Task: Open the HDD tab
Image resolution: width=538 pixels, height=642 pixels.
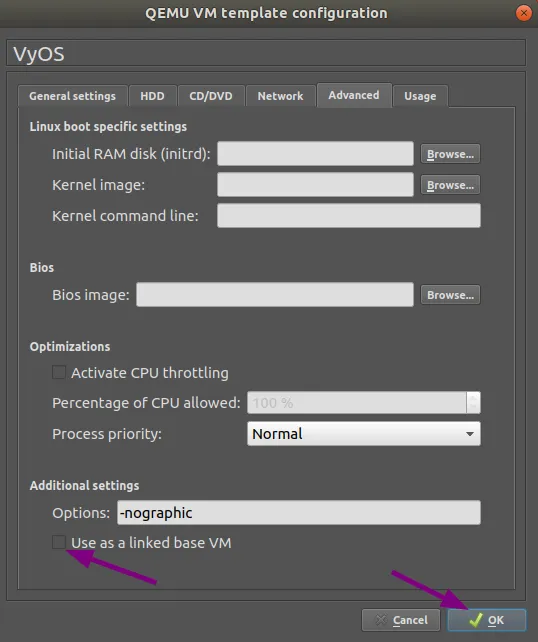Action: (152, 96)
